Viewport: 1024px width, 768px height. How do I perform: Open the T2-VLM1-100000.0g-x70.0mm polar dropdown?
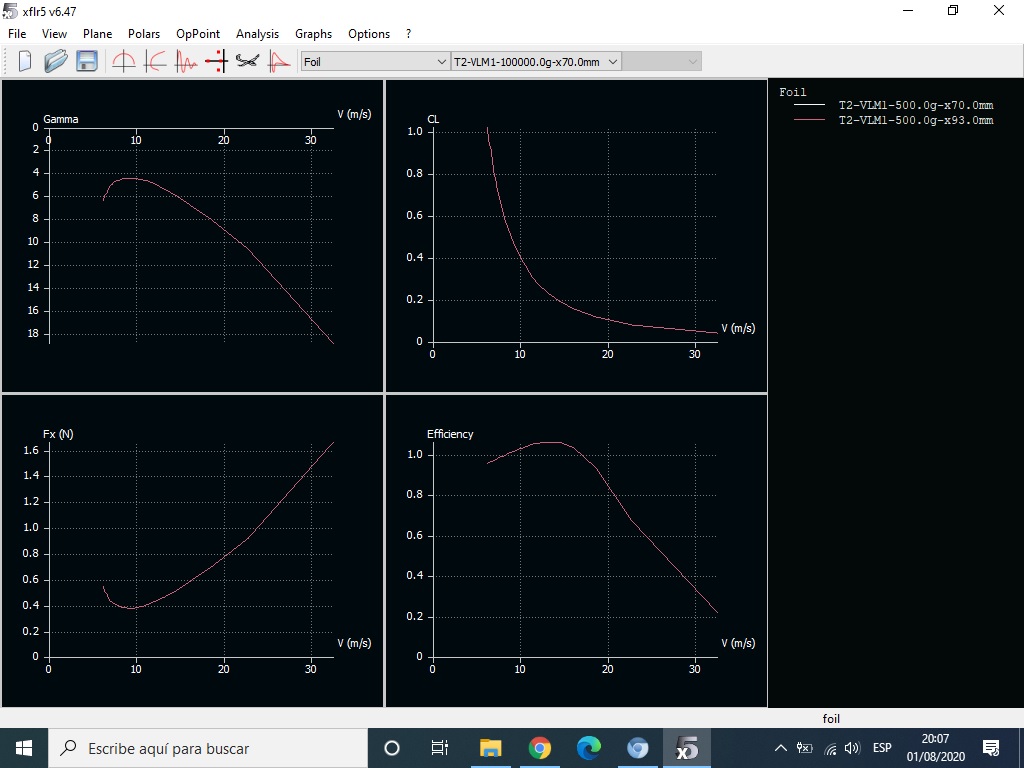coord(536,61)
